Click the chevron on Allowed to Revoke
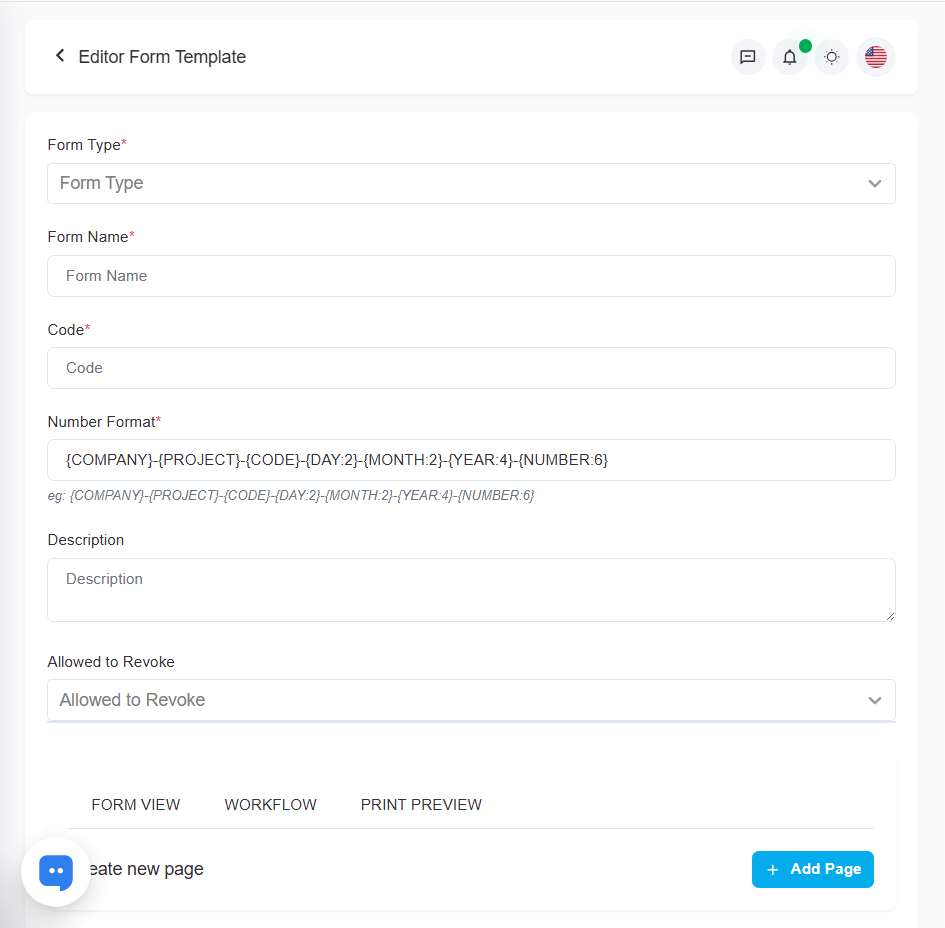The image size is (945, 928). tap(875, 701)
